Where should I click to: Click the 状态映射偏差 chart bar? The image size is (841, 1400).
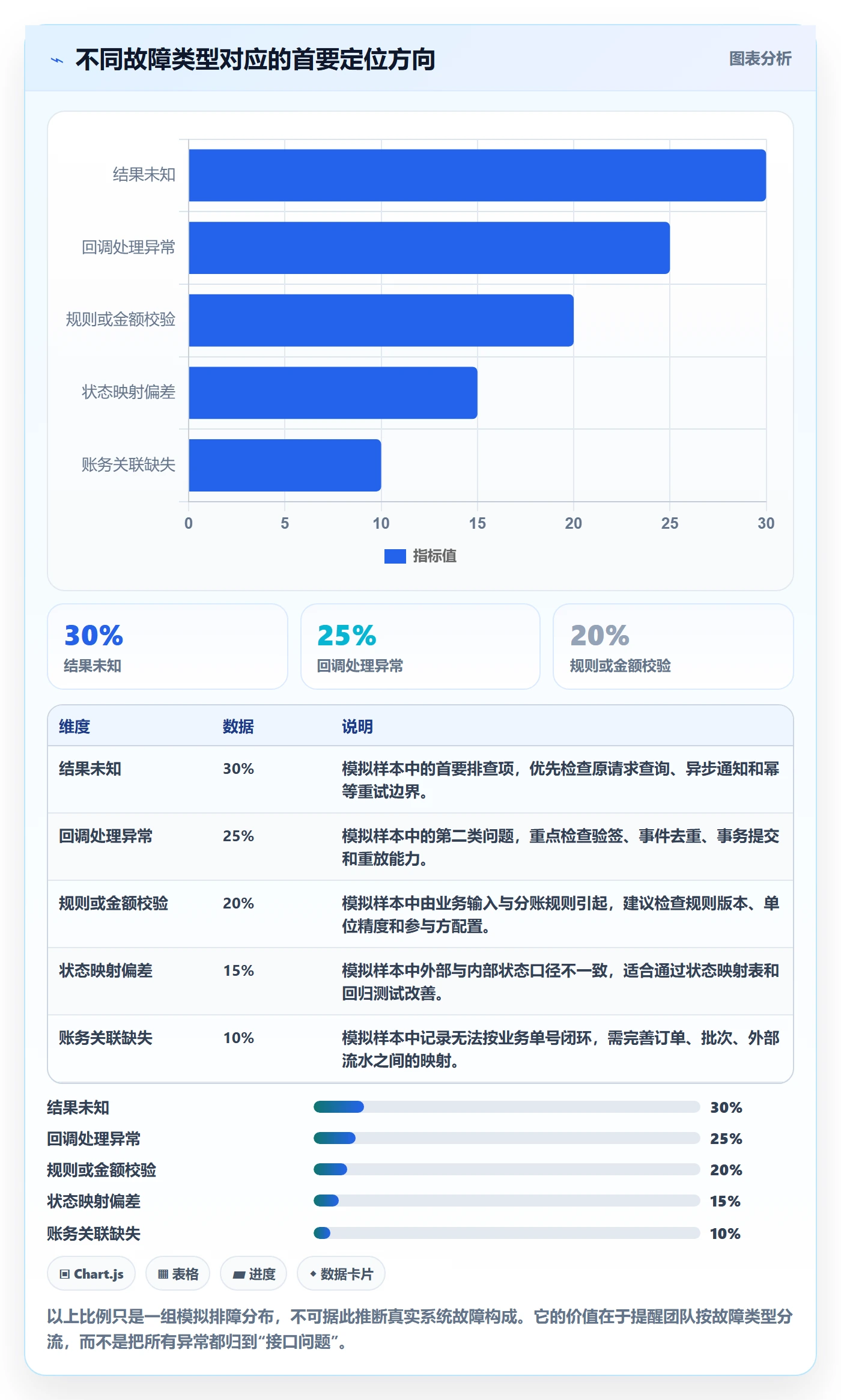[x=333, y=393]
